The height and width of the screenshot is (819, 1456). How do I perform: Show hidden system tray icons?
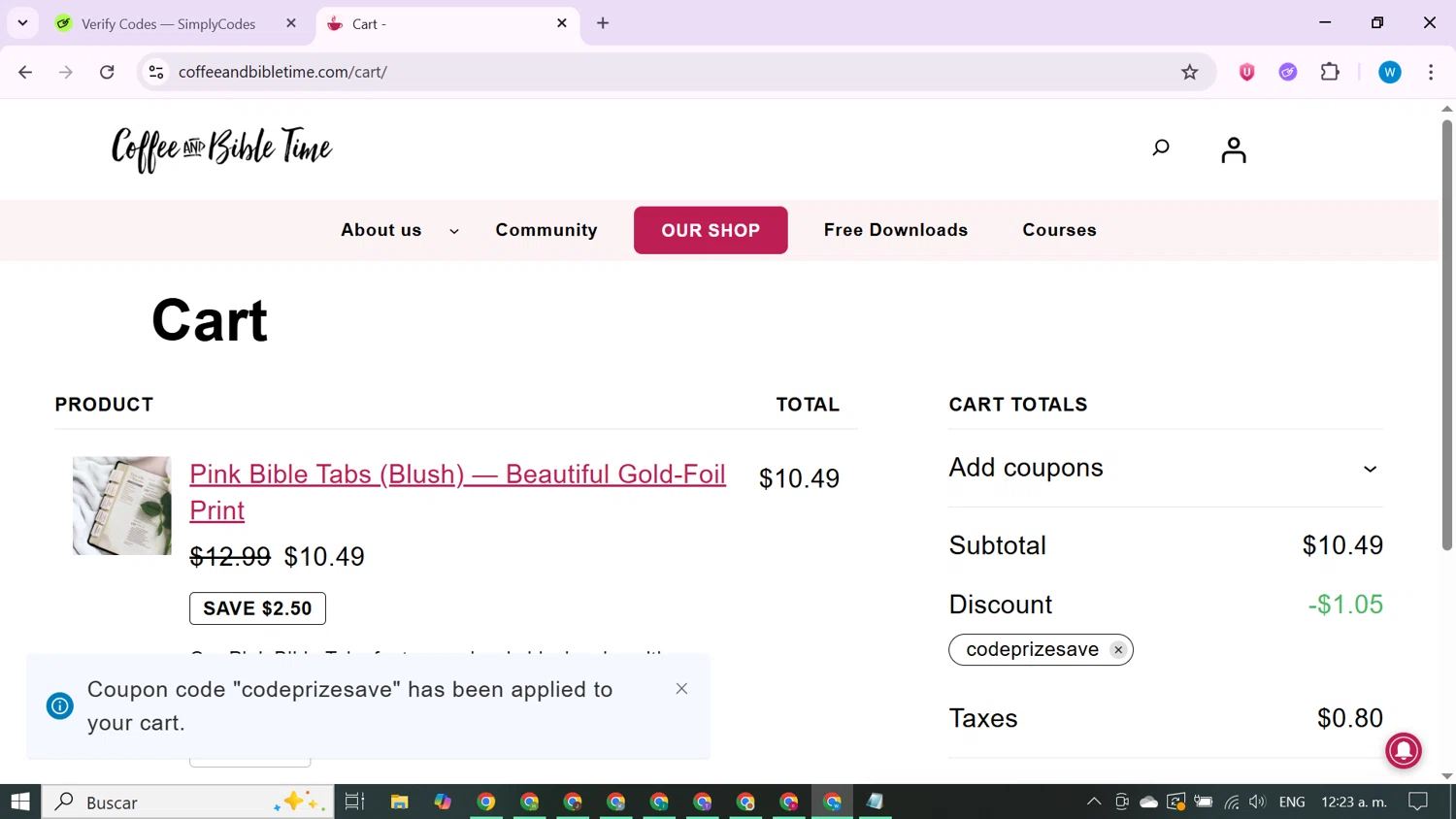(x=1094, y=802)
